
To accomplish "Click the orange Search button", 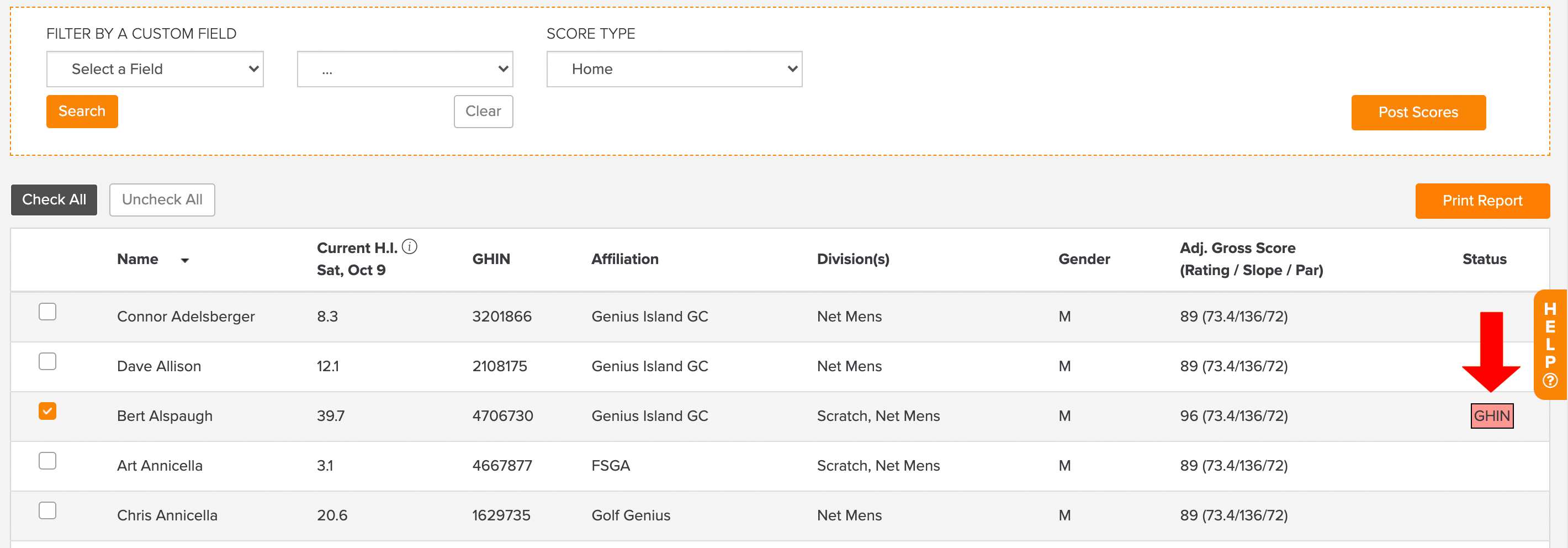I will pos(82,112).
